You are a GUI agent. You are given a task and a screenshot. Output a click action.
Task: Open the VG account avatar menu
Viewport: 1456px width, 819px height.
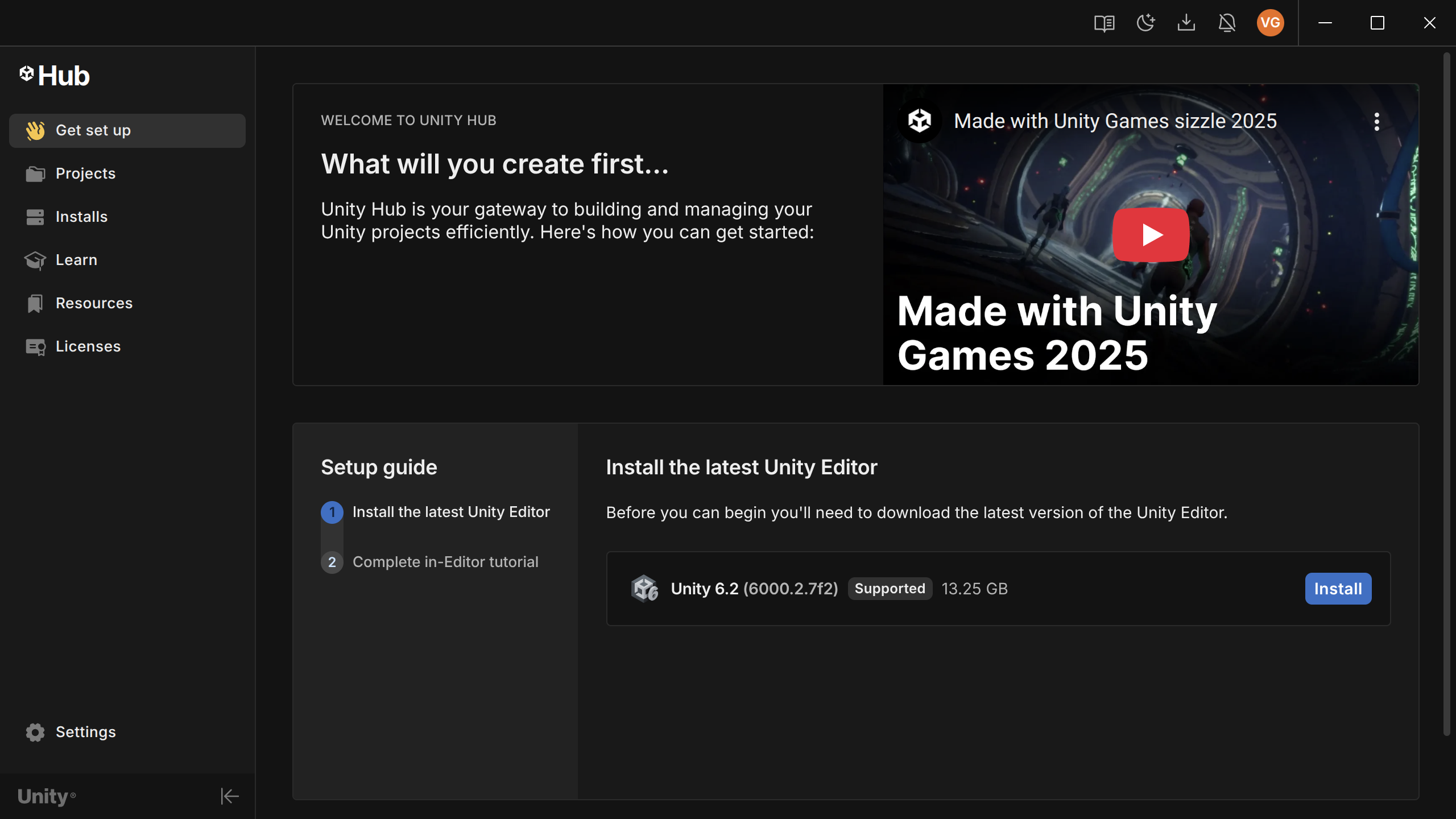pos(1270,23)
